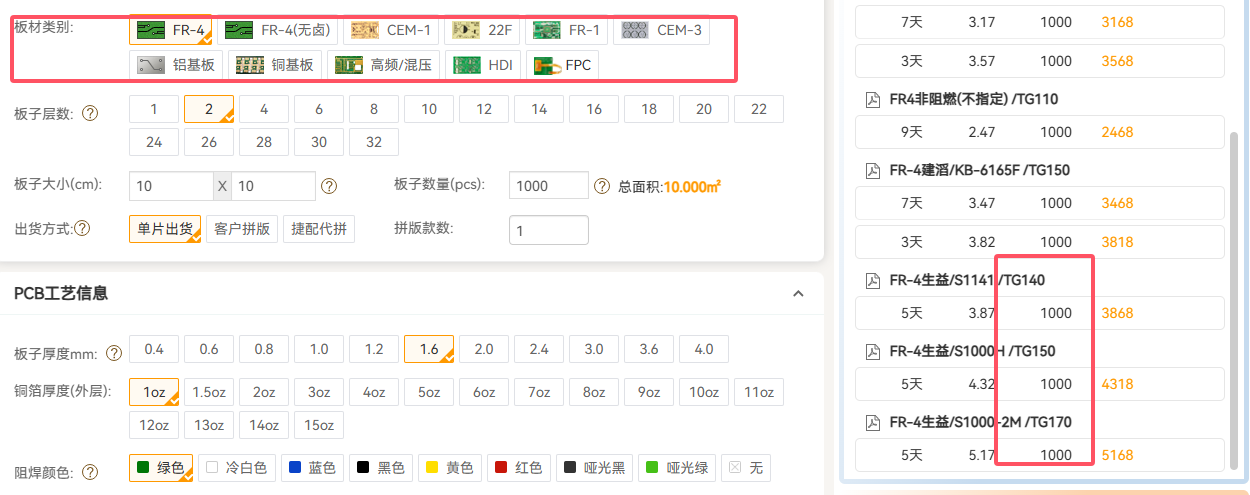The image size is (1250, 495).
Task: Choose the 铜基板 copper board material
Action: click(x=275, y=66)
